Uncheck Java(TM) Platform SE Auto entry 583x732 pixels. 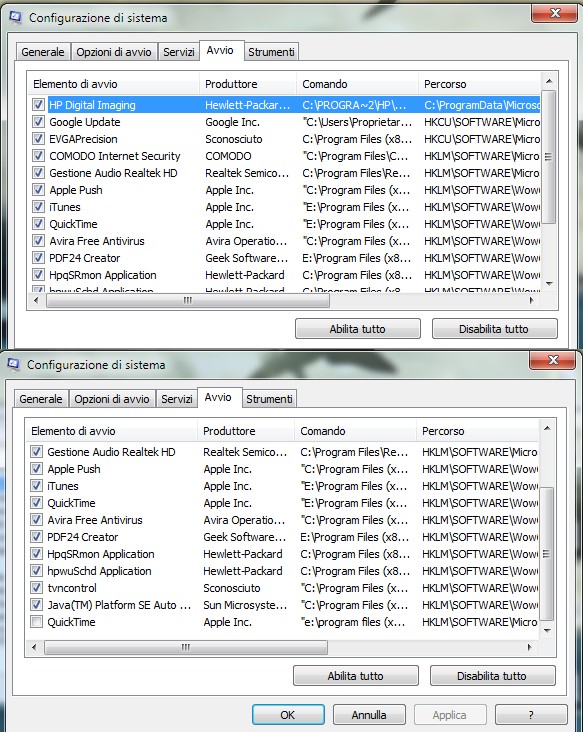point(36,605)
